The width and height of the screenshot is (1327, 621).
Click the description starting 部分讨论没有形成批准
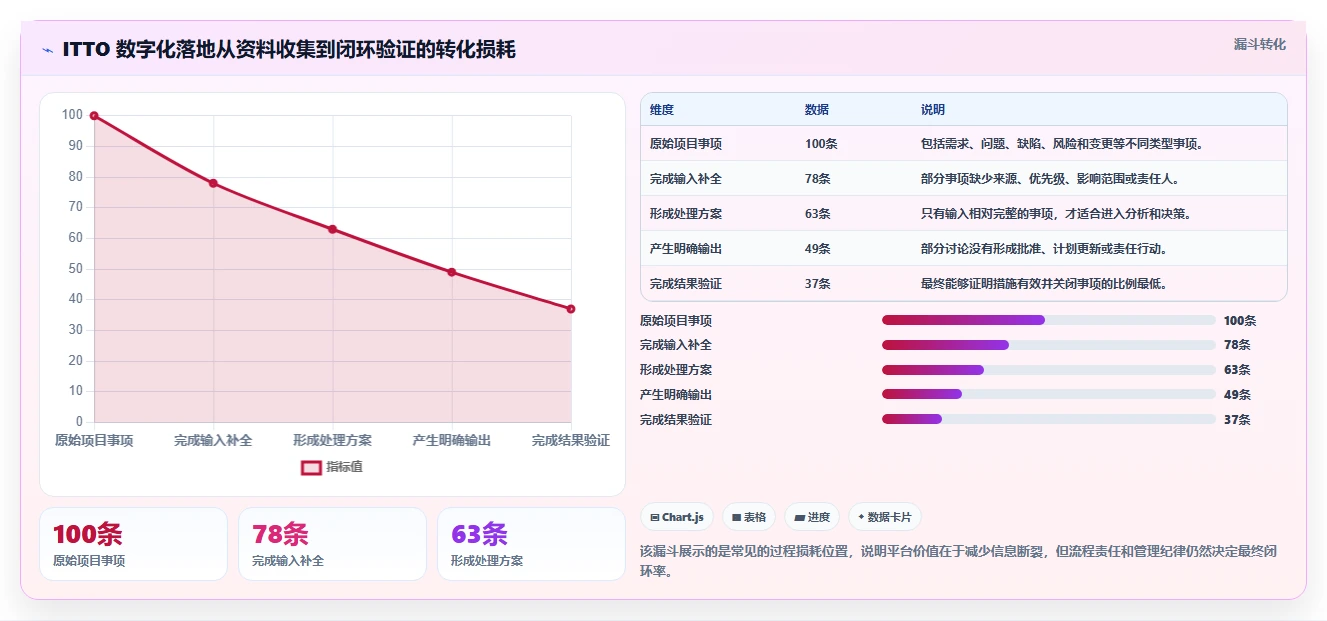[1044, 249]
